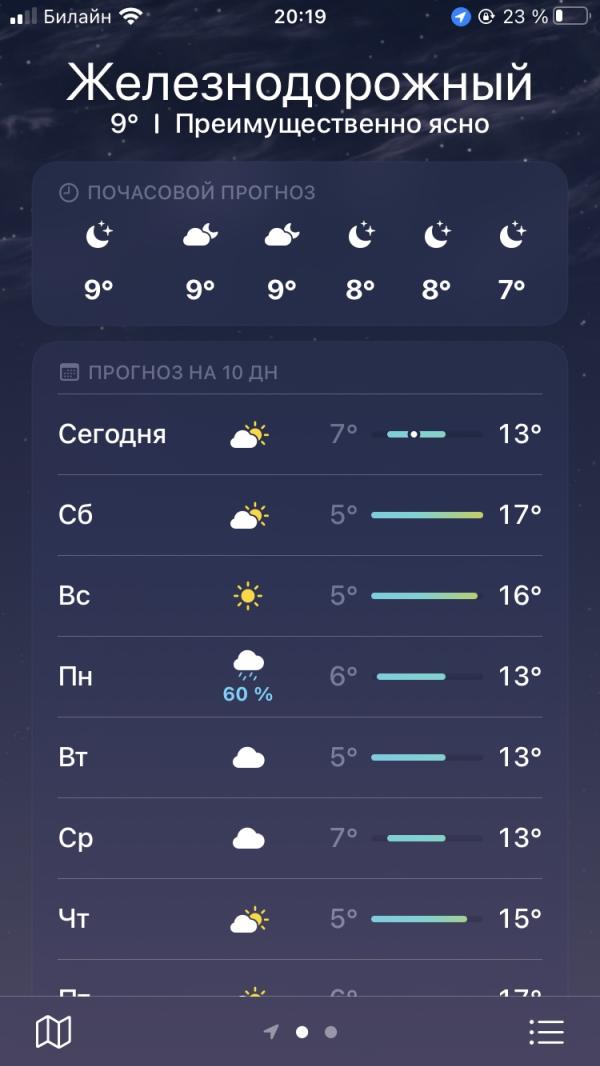This screenshot has height=1066, width=600.
Task: Tap the Сб temperature range bar
Action: point(427,515)
